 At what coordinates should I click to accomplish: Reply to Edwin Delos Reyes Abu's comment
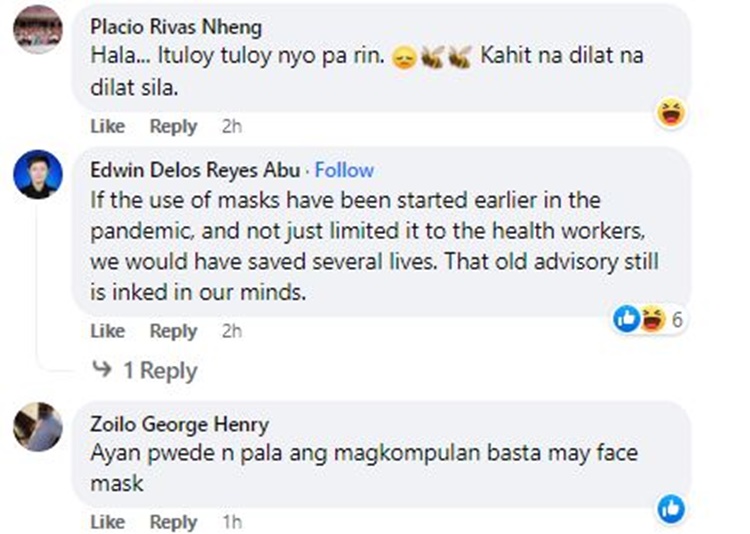pyautogui.click(x=173, y=331)
